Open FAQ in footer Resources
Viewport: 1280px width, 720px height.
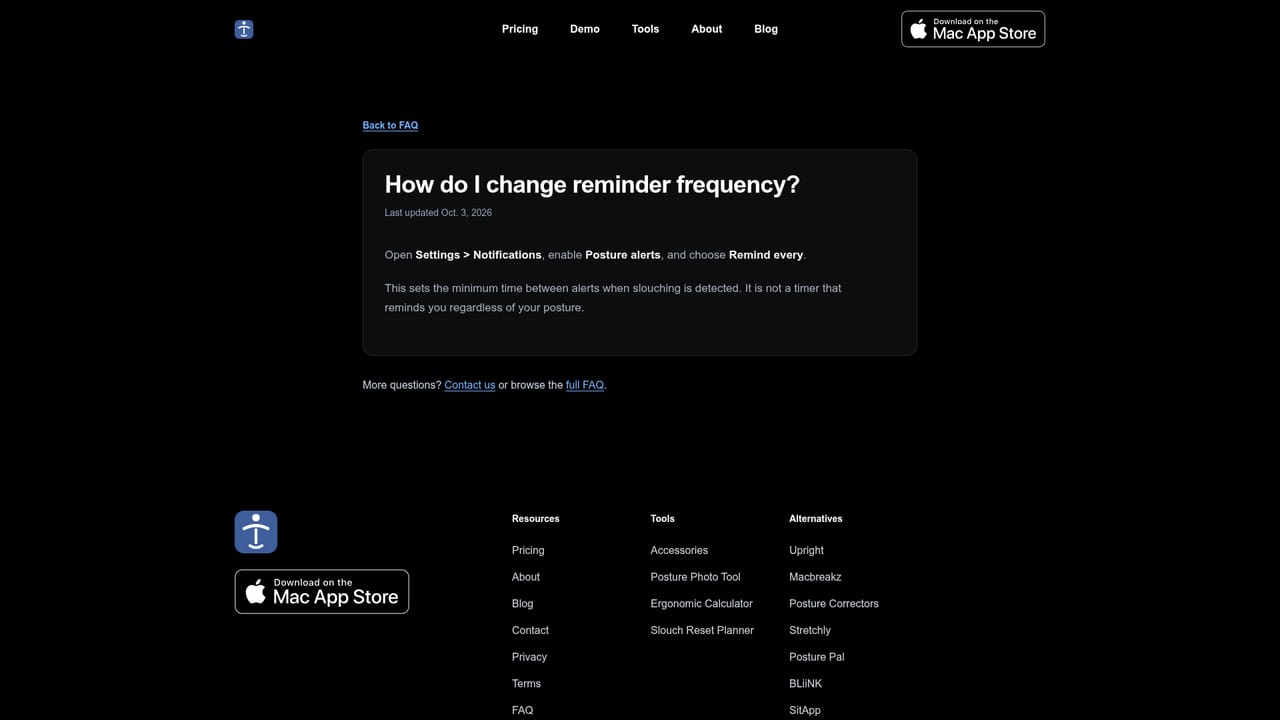(522, 710)
